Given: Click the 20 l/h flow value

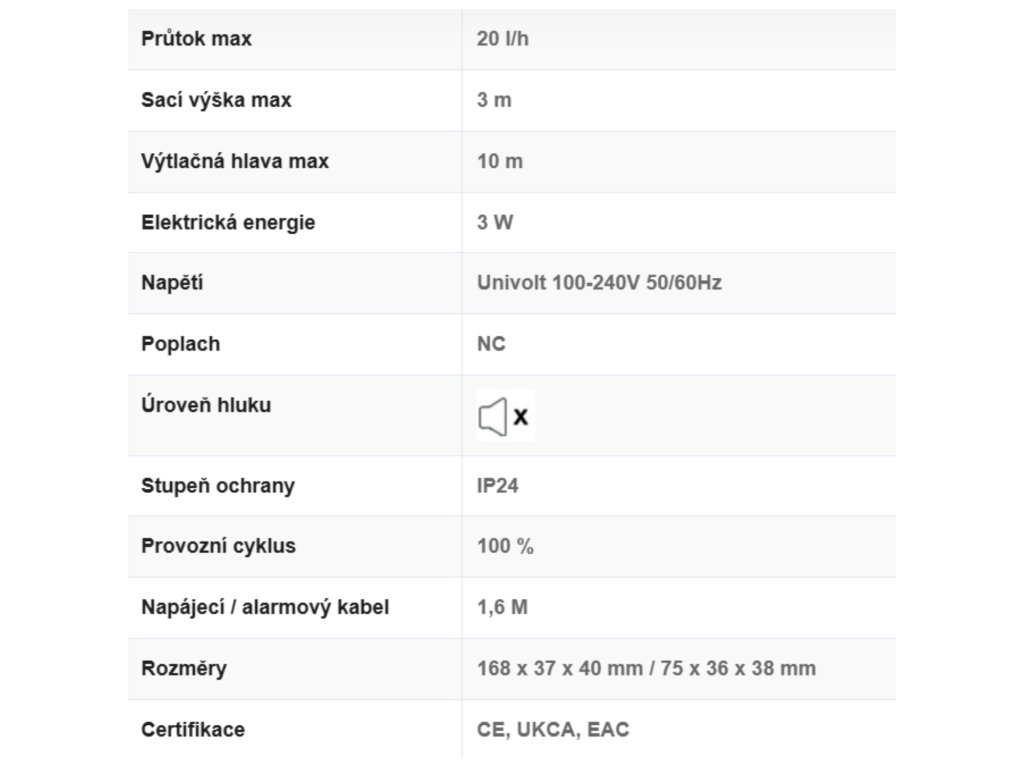Looking at the screenshot, I should click(x=502, y=39).
